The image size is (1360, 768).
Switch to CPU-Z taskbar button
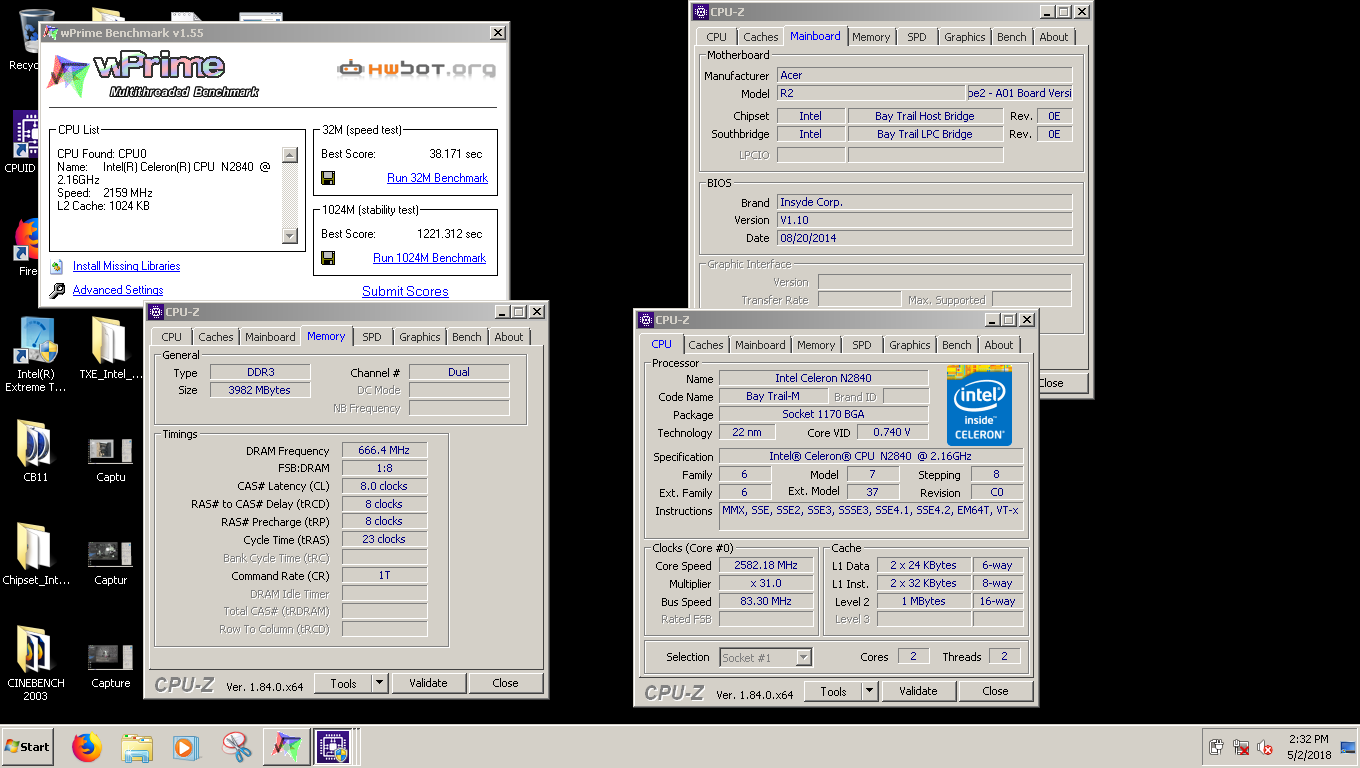point(333,747)
